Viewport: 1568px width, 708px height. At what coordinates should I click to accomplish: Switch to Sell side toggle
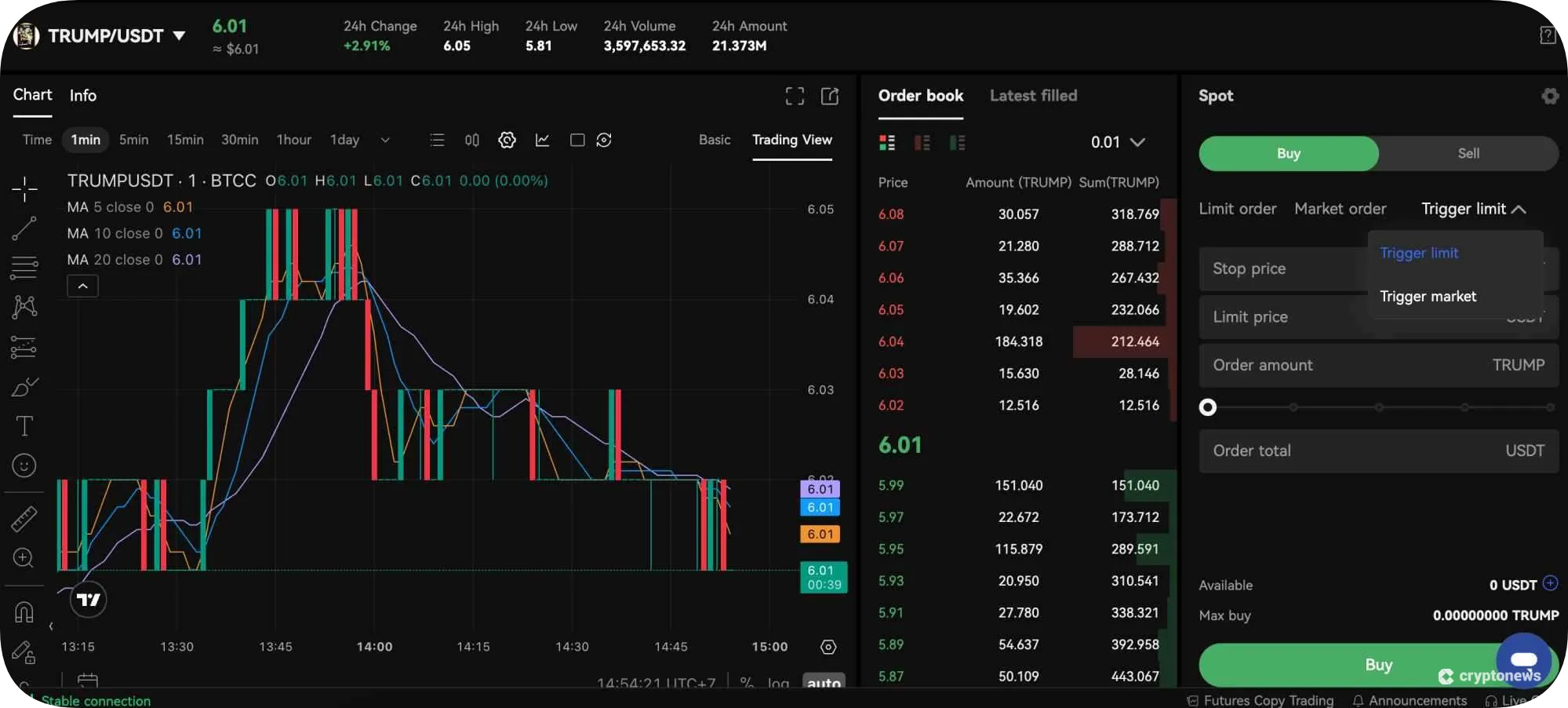(1468, 154)
